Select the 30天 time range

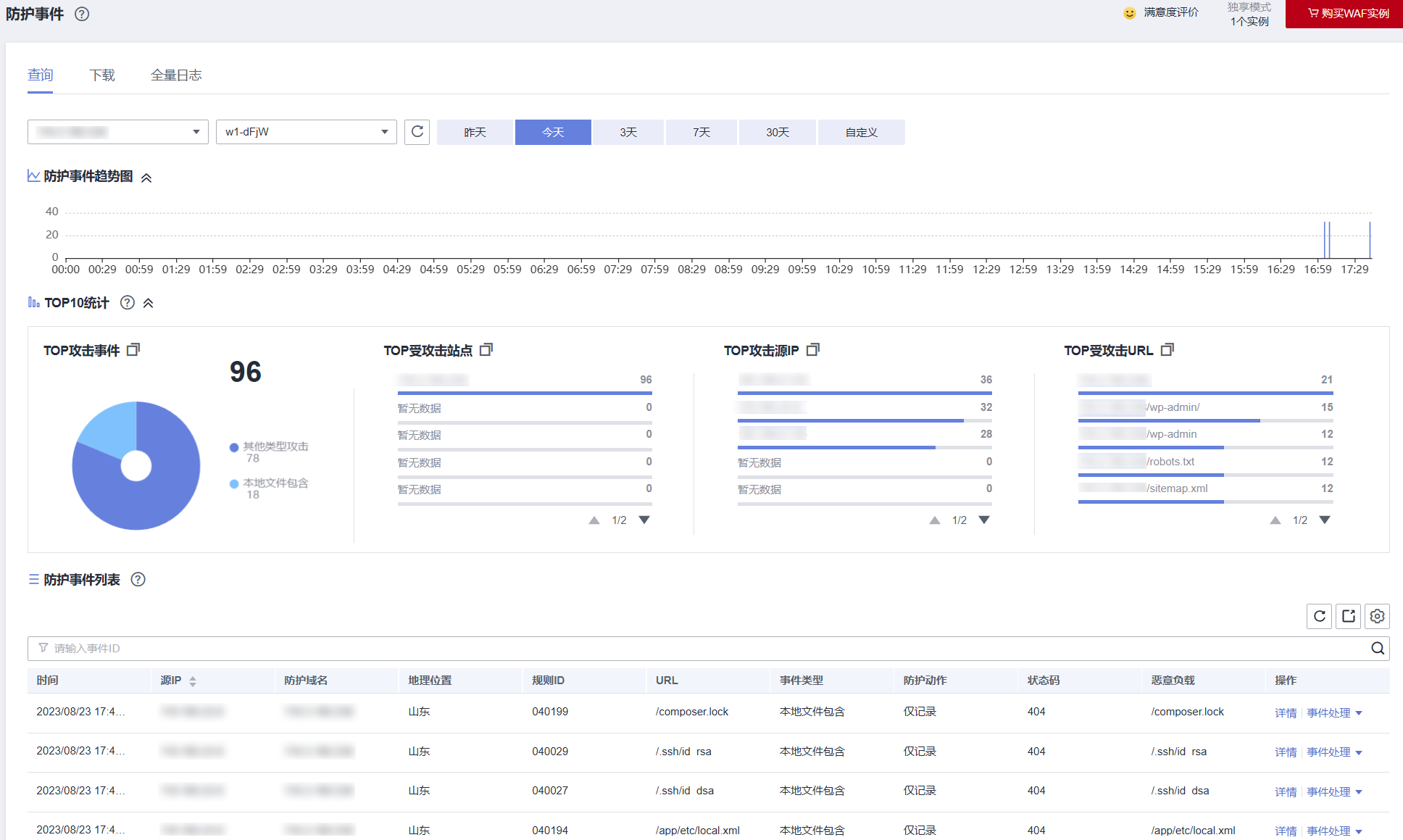point(778,133)
